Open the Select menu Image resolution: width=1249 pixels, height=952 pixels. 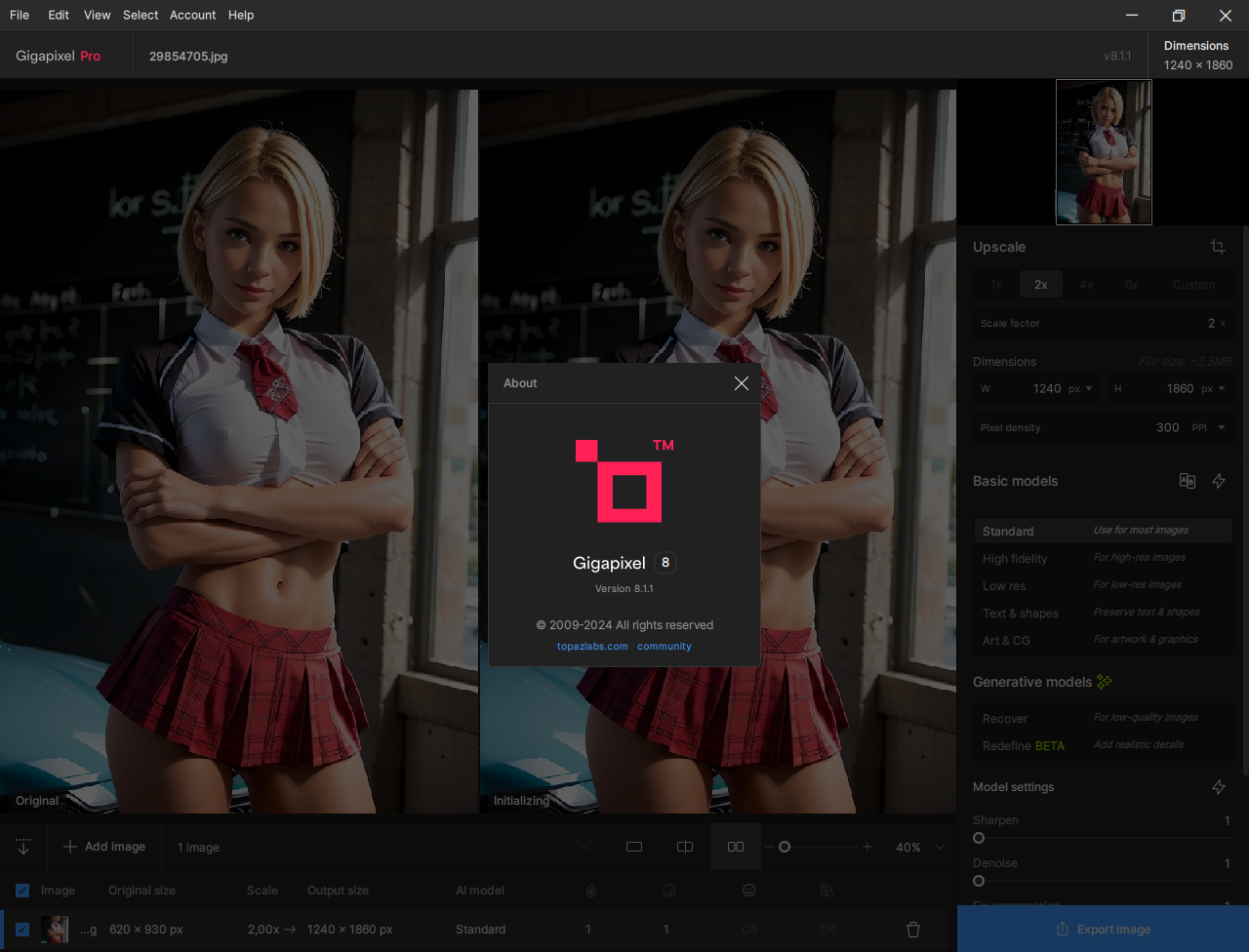click(x=141, y=16)
